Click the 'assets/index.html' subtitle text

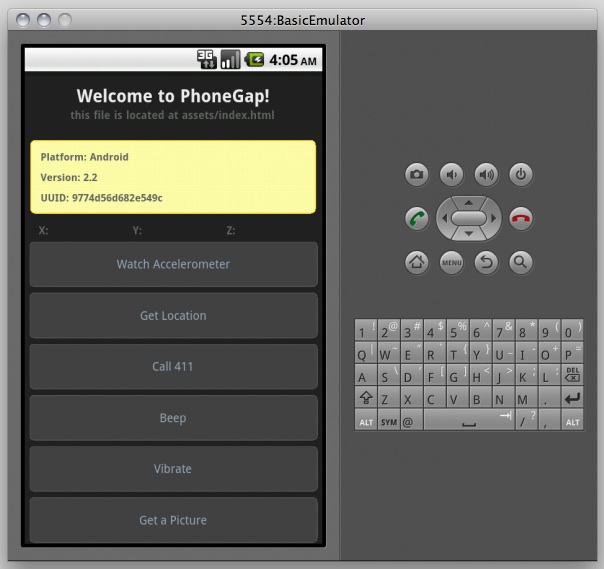click(x=228, y=115)
